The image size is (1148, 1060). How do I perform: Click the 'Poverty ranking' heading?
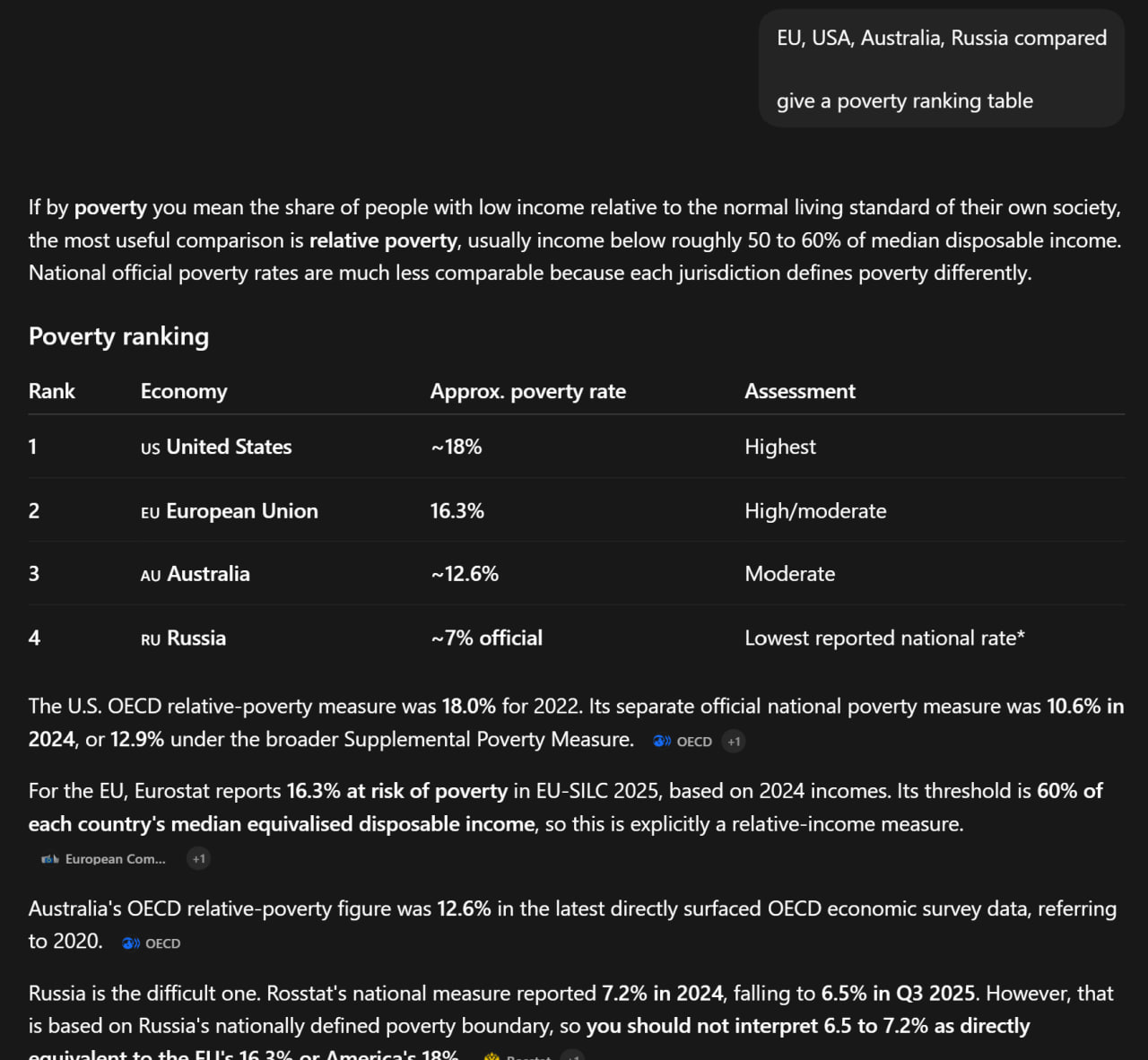coord(118,336)
